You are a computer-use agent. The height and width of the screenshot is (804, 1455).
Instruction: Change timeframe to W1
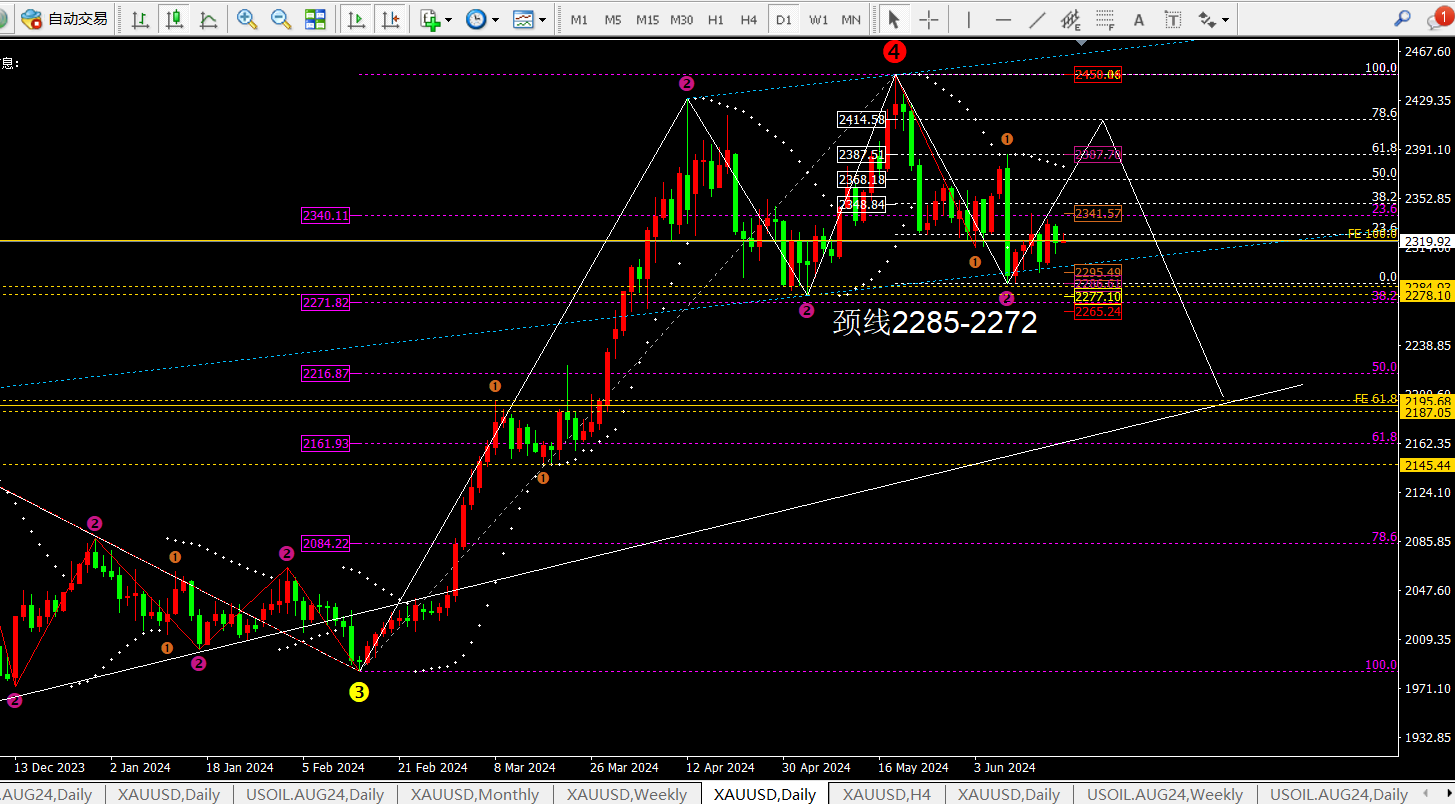(818, 19)
